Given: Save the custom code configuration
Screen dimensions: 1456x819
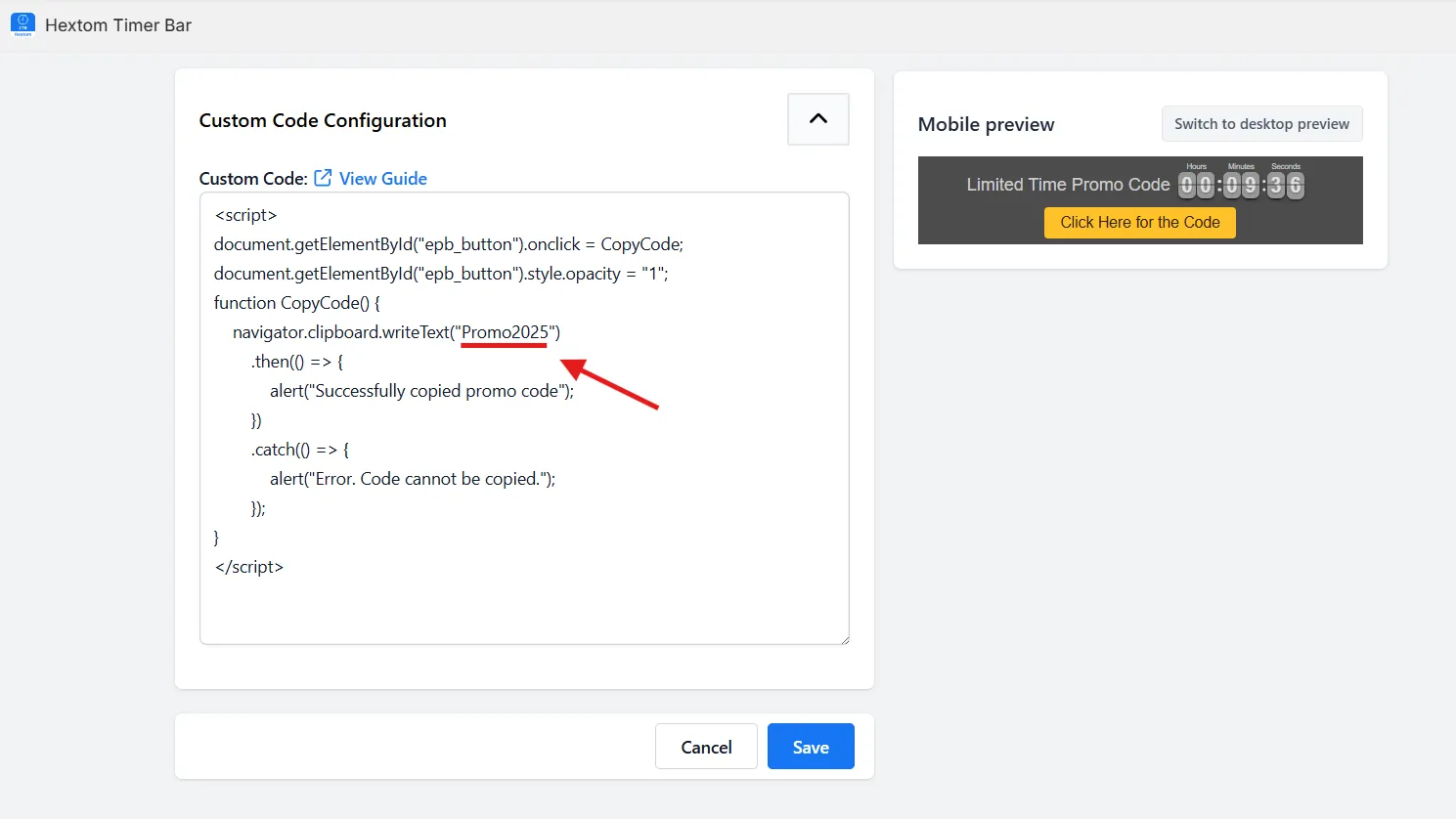Looking at the screenshot, I should coord(811,747).
